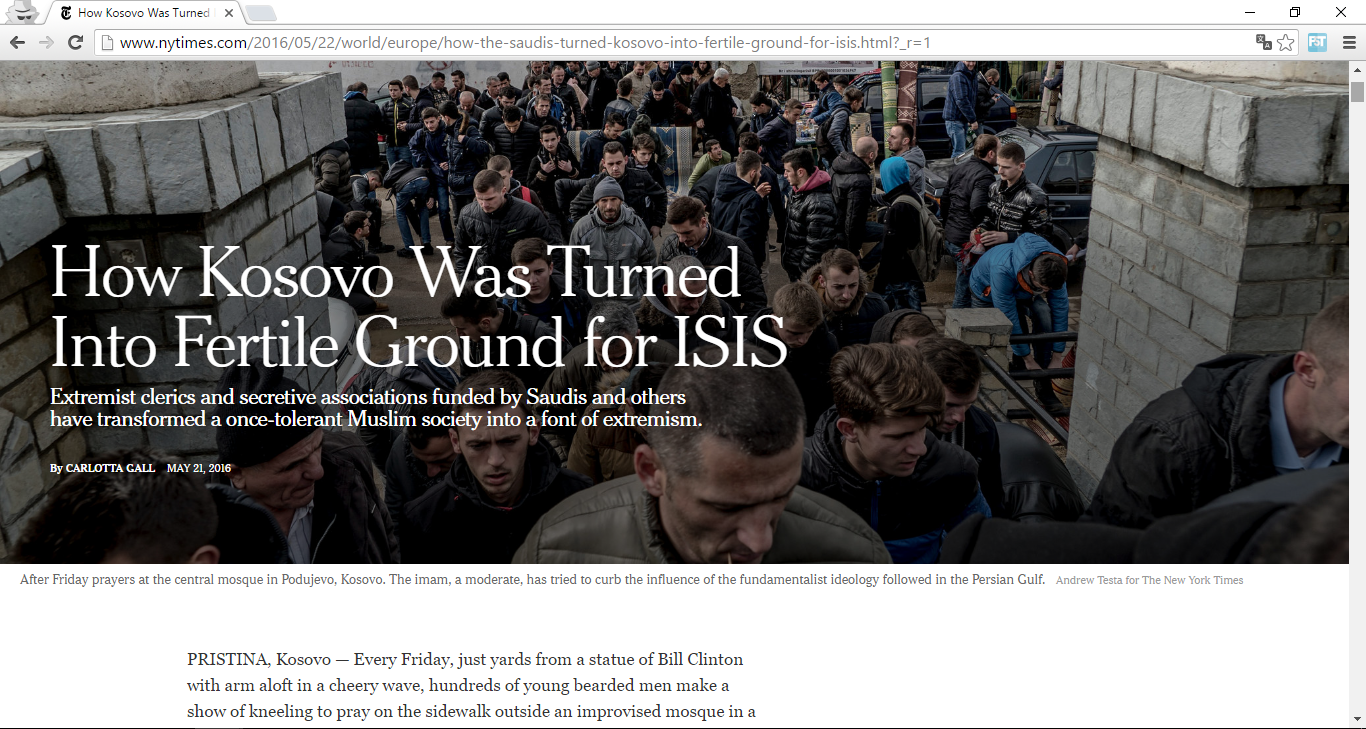Image resolution: width=1366 pixels, height=729 pixels.
Task: Click the headline 'How Kosovo Was Turned Into Fertile Ground for ISIS'
Action: (x=419, y=307)
